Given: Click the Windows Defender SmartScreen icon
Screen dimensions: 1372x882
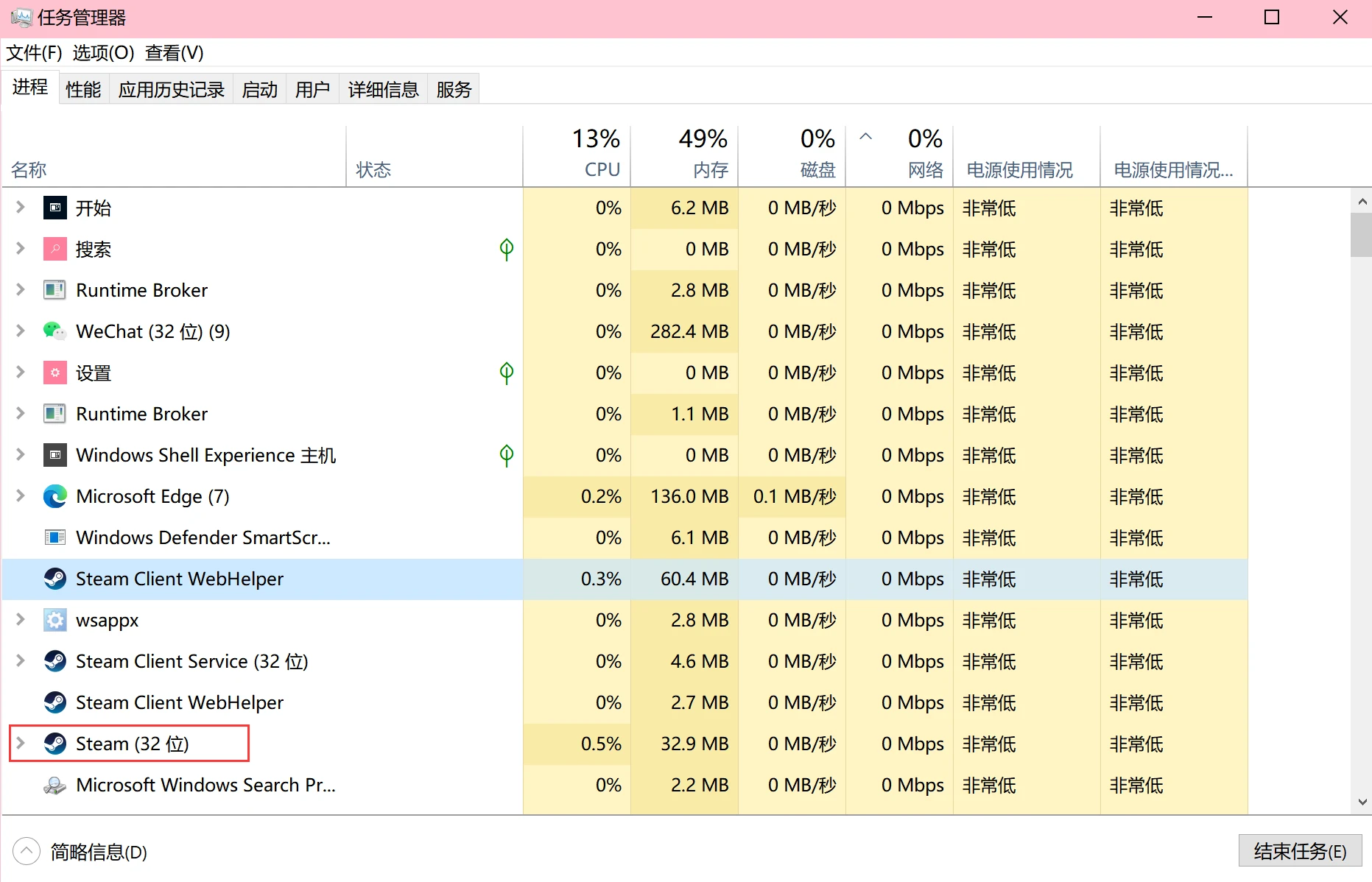Looking at the screenshot, I should 54,538.
